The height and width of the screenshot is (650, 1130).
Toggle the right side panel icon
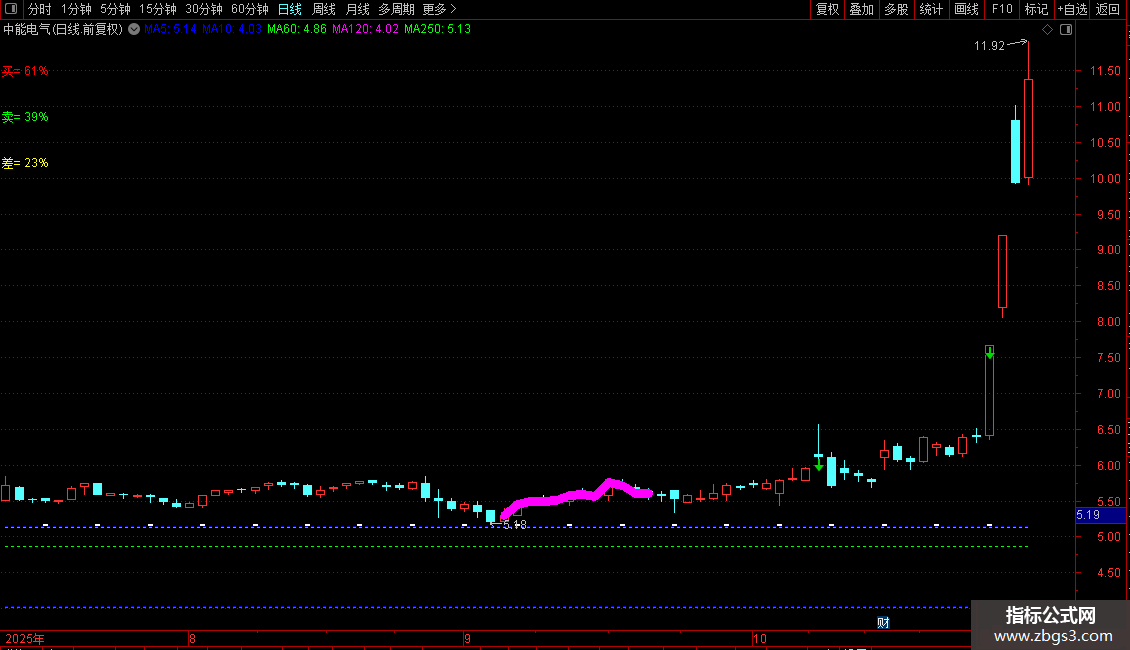1066,30
